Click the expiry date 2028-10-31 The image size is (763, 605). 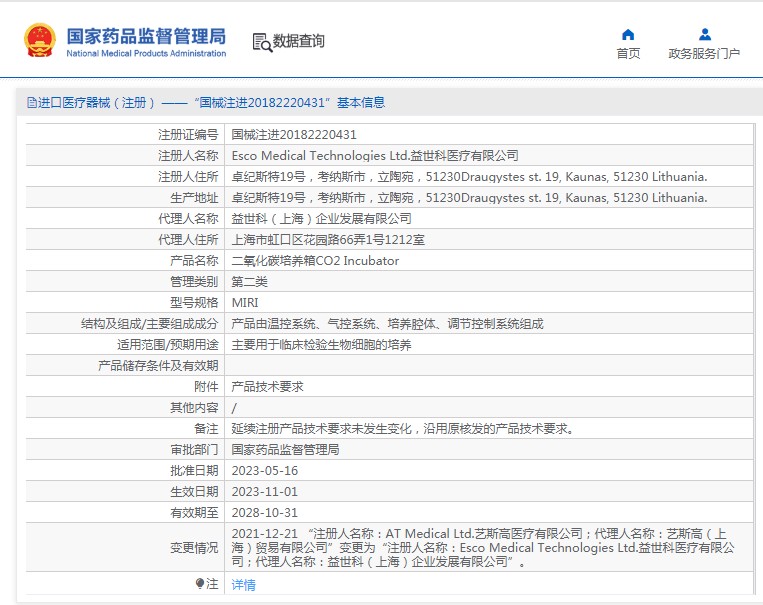pyautogui.click(x=265, y=513)
